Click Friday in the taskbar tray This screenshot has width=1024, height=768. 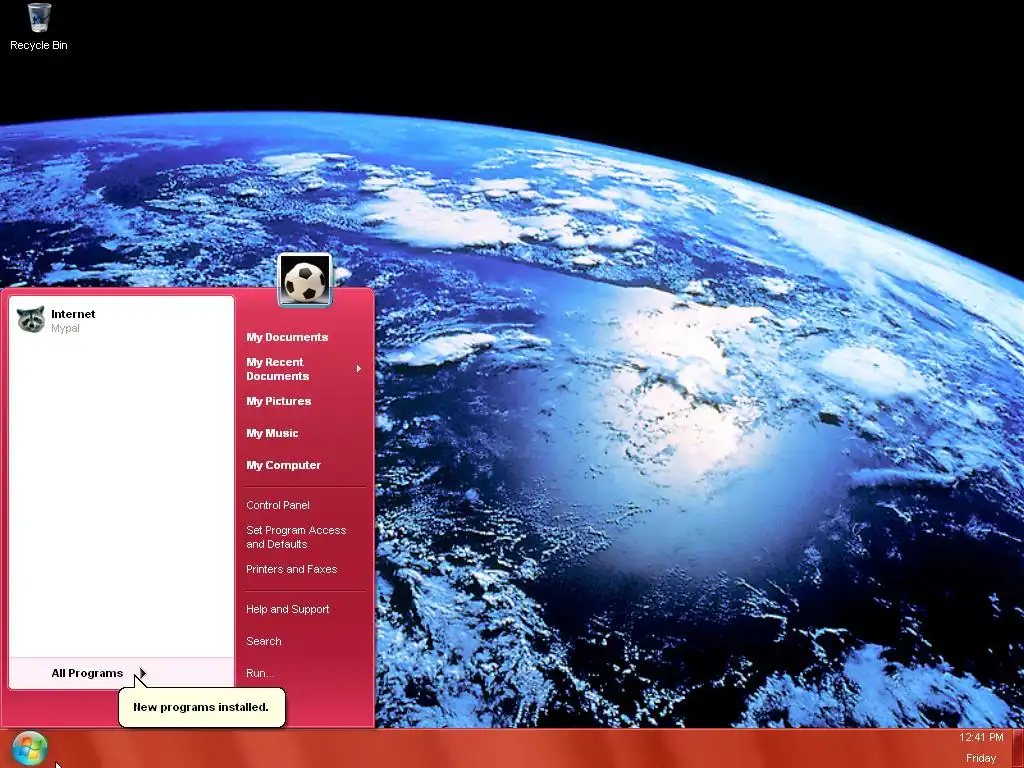[981, 758]
